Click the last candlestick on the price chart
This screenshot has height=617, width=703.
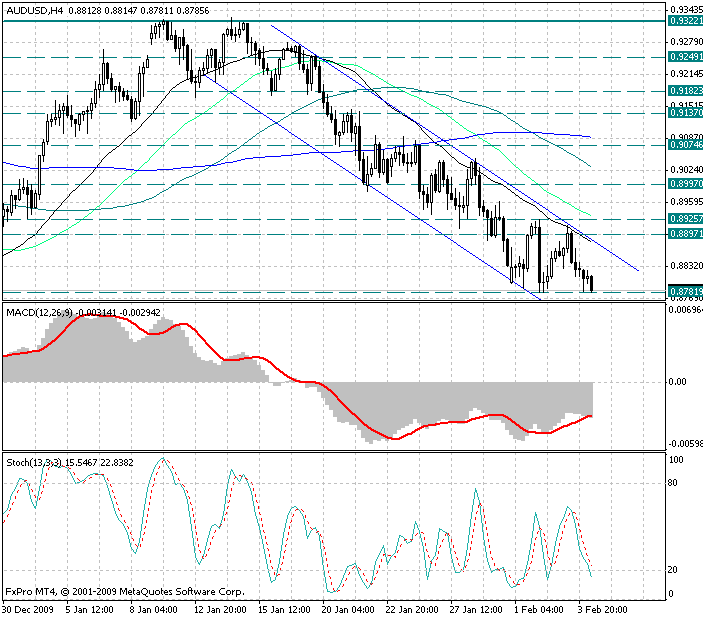coord(592,284)
